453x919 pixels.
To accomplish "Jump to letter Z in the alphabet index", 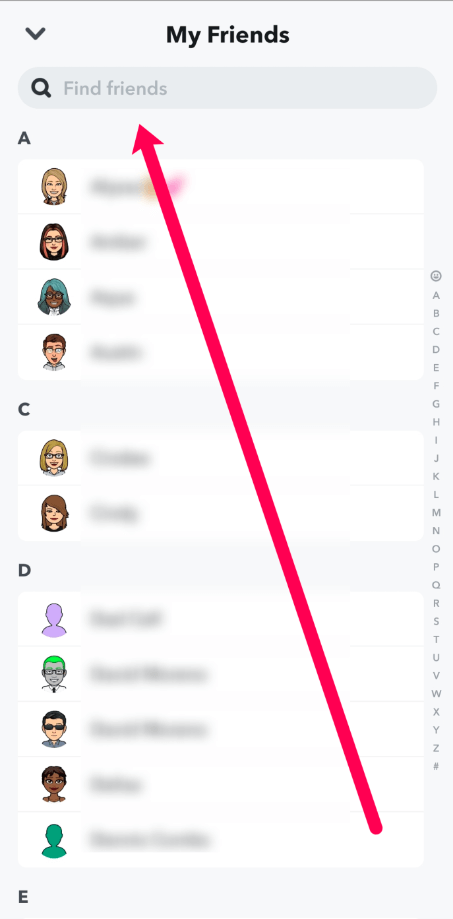I will (436, 748).
